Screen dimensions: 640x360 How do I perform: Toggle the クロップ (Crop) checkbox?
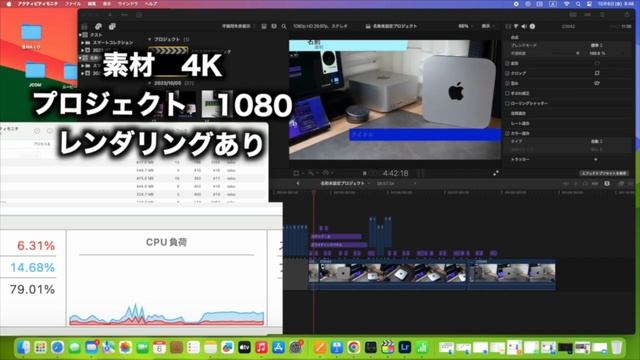[x=507, y=73]
